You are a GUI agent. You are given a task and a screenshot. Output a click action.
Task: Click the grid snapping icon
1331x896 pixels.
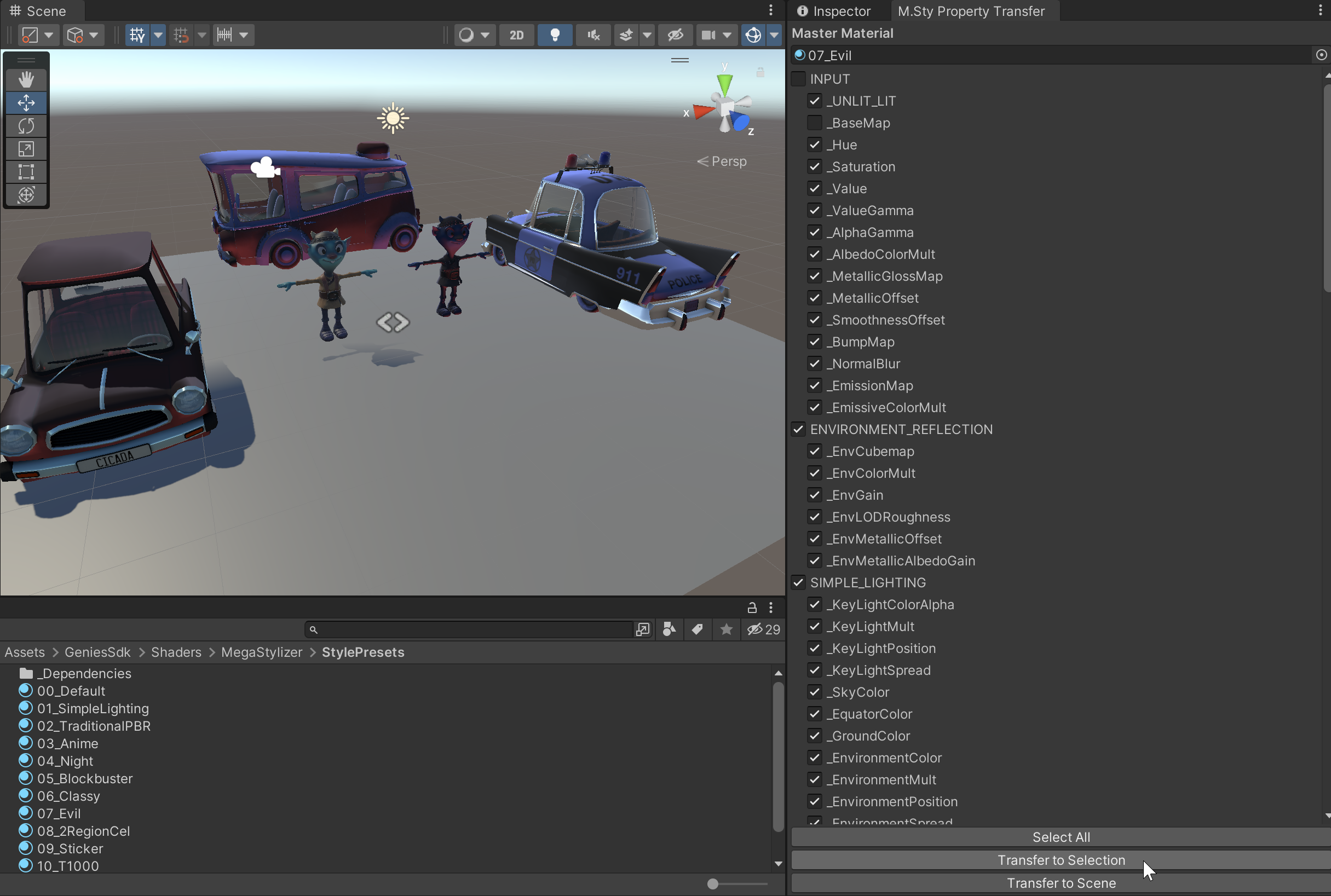(x=181, y=35)
